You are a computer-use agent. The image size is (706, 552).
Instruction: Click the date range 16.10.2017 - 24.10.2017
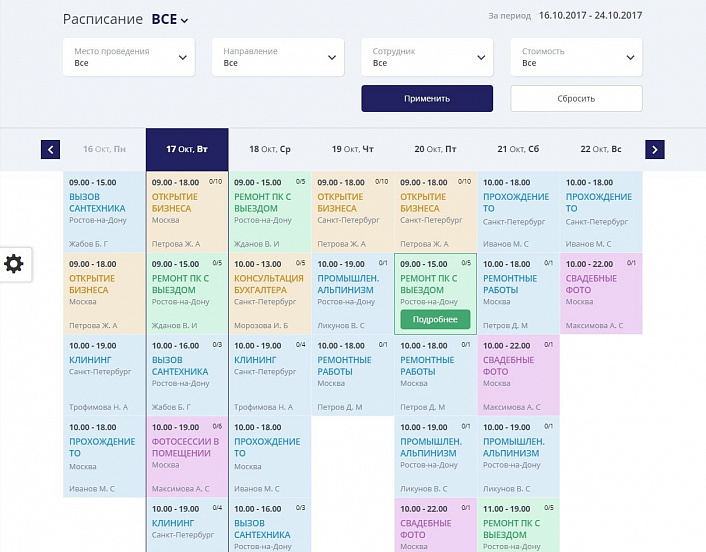tap(590, 17)
